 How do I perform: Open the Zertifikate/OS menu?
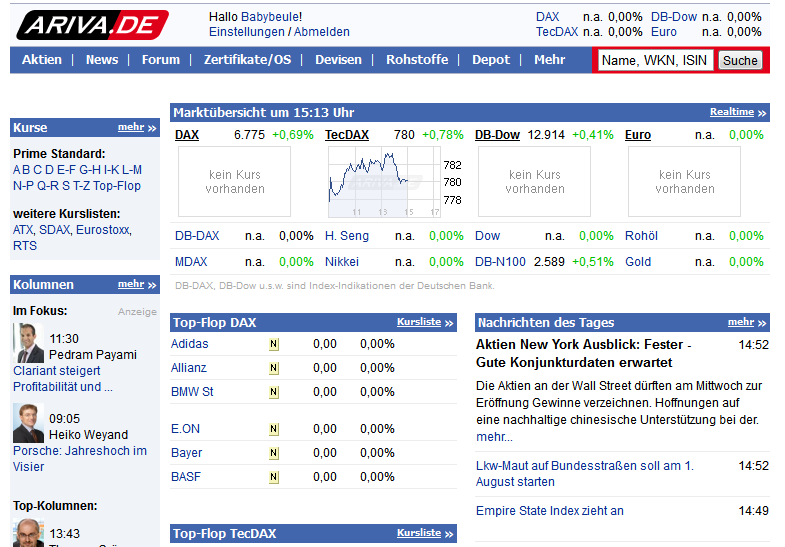pos(247,60)
